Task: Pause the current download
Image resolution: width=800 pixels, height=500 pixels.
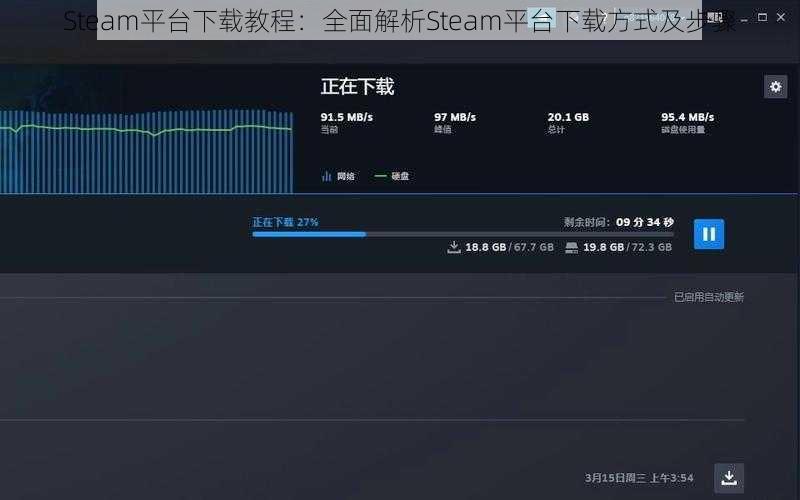Action: [x=709, y=234]
